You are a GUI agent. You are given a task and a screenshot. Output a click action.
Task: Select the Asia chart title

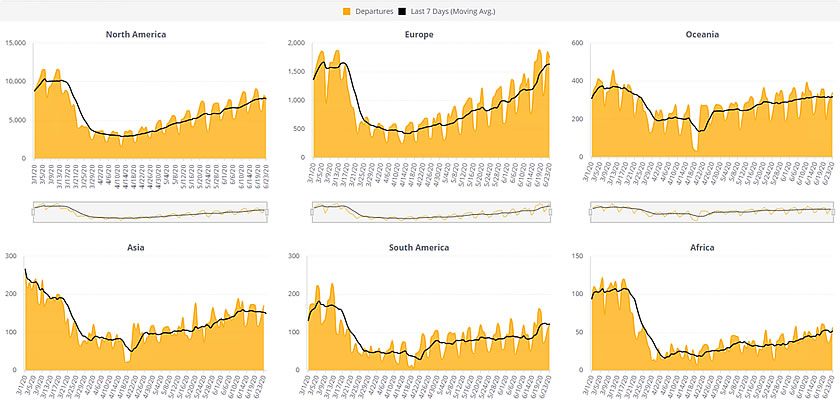point(136,247)
